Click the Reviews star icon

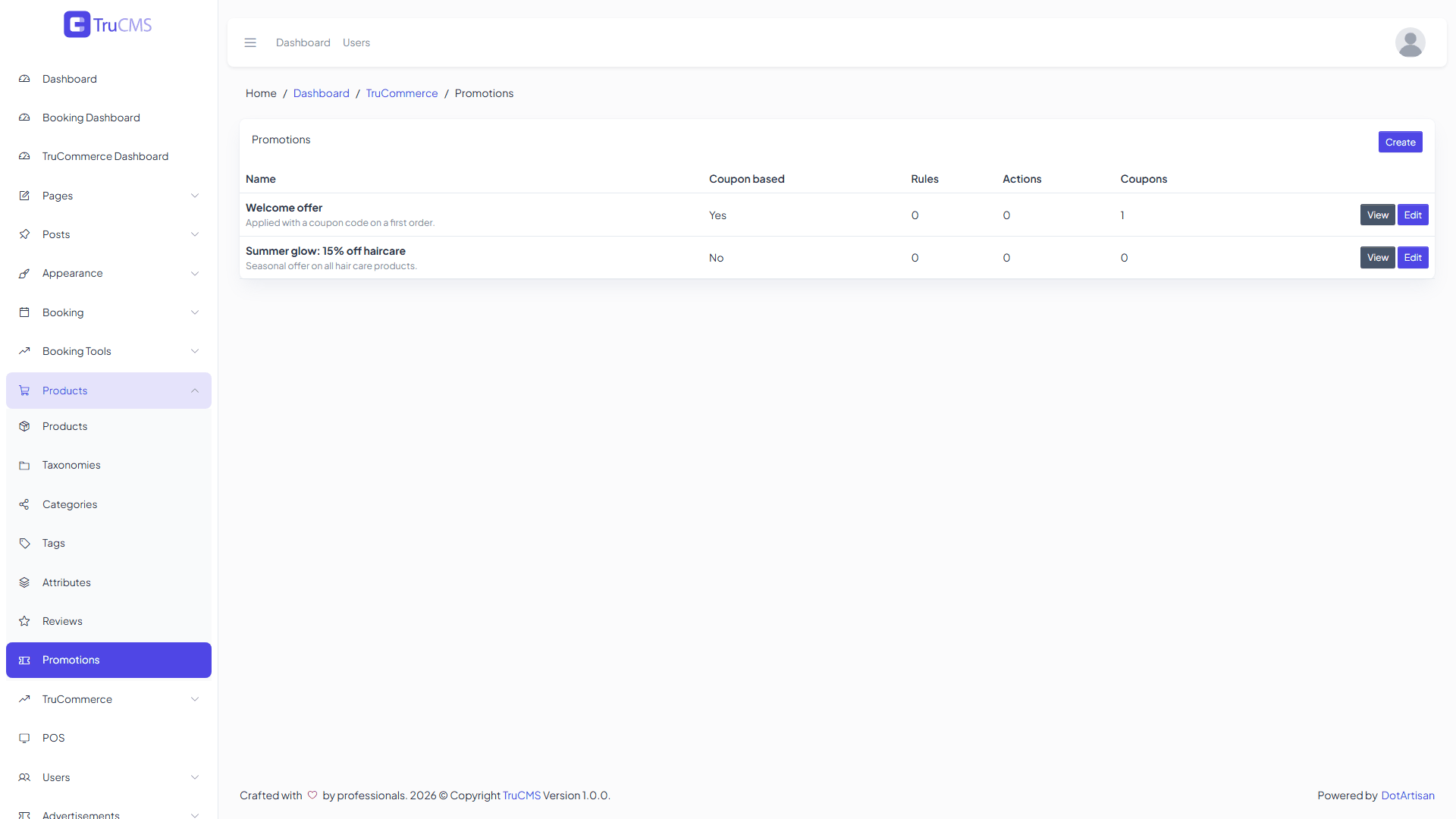point(24,621)
